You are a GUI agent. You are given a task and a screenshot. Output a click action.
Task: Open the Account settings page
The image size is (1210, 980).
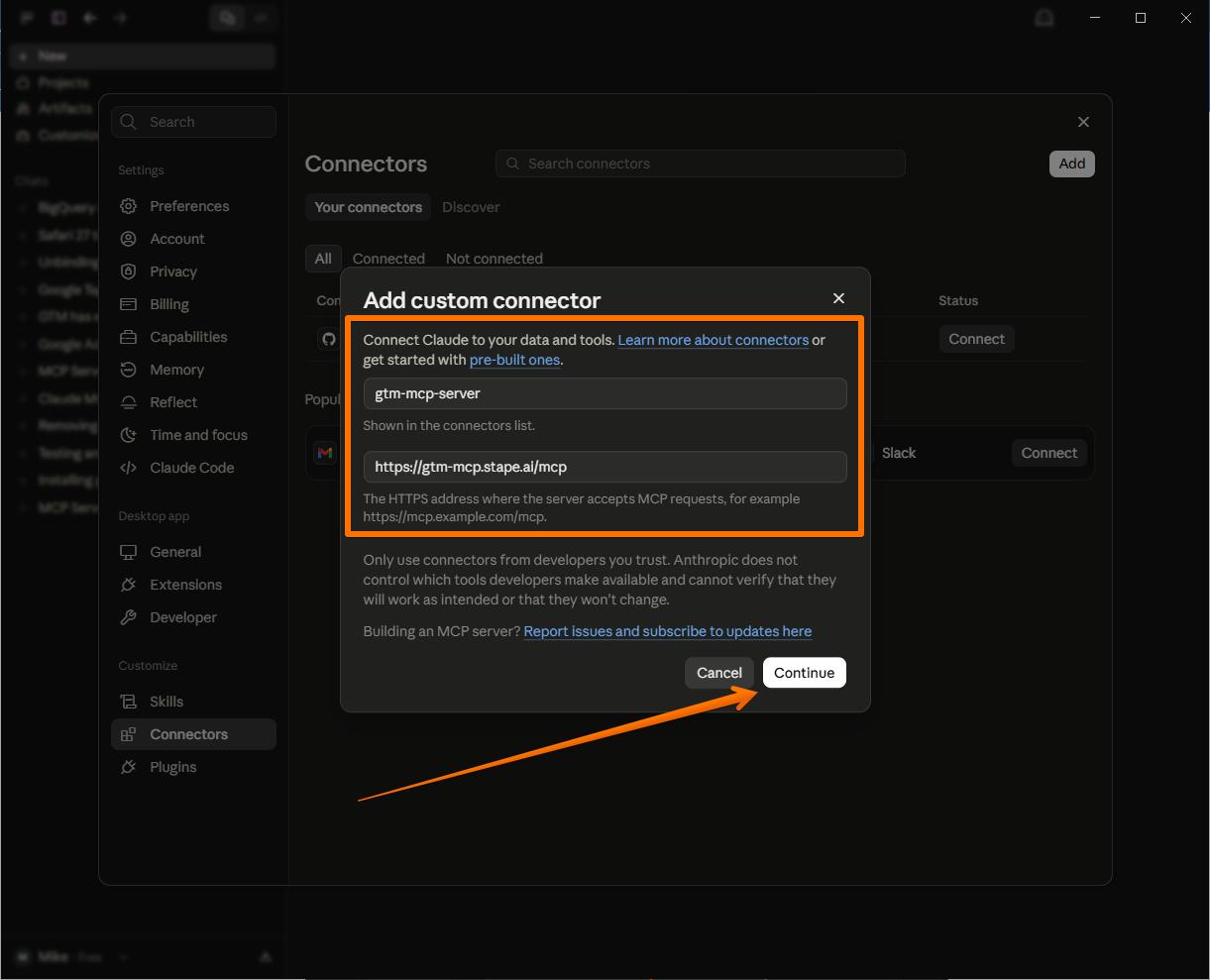193,239
